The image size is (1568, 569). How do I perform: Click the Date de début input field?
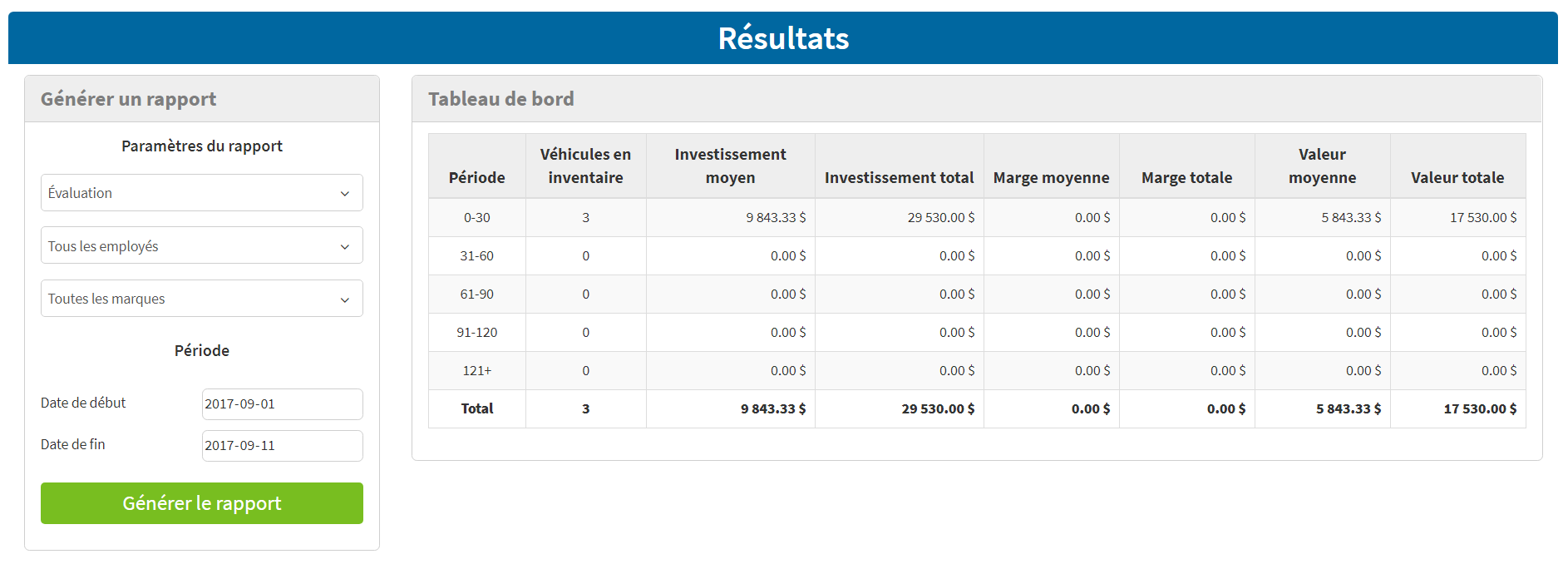point(282,404)
